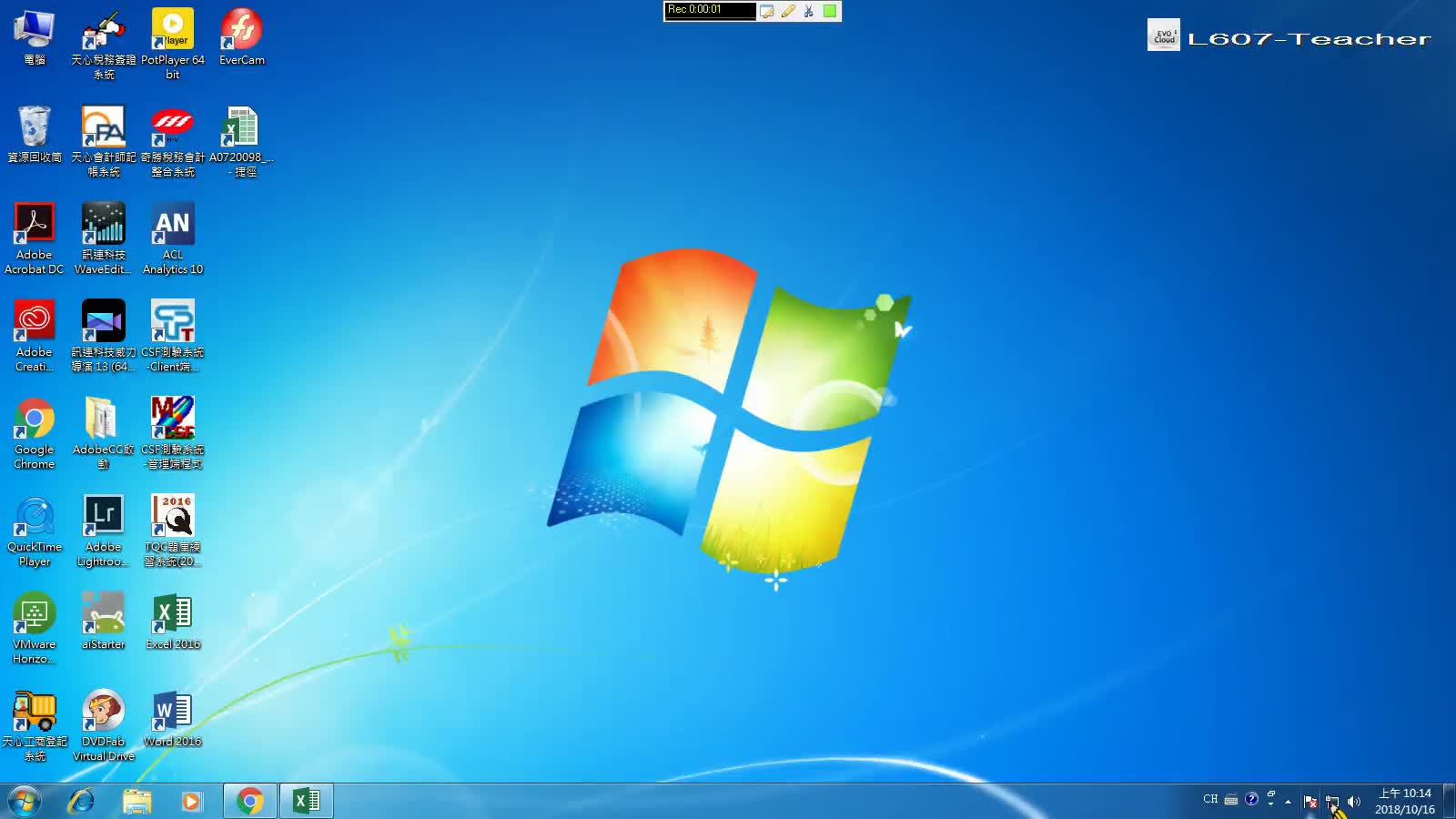The image size is (1456, 819).
Task: Select the 天心會計師記帳系統 desktop shortcut
Action: (104, 142)
